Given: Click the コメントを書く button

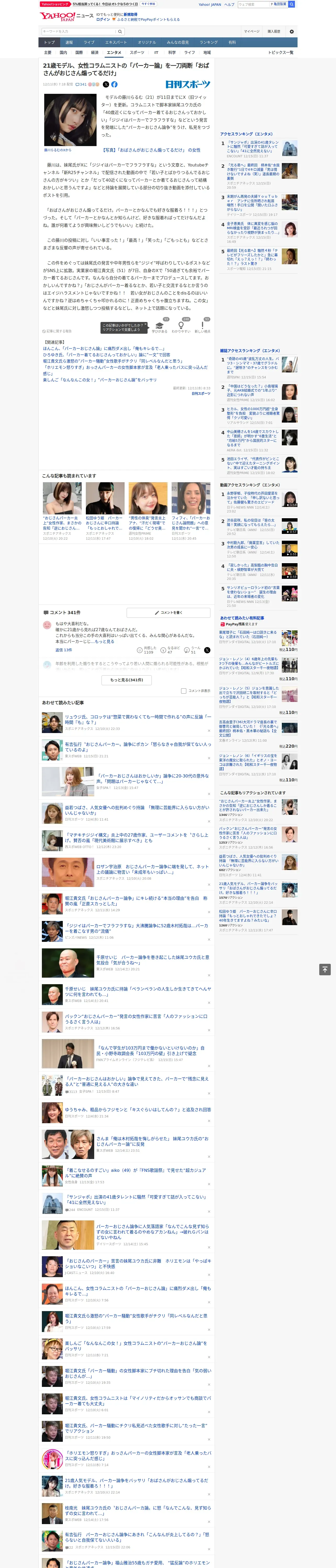Looking at the screenshot, I should [169, 612].
